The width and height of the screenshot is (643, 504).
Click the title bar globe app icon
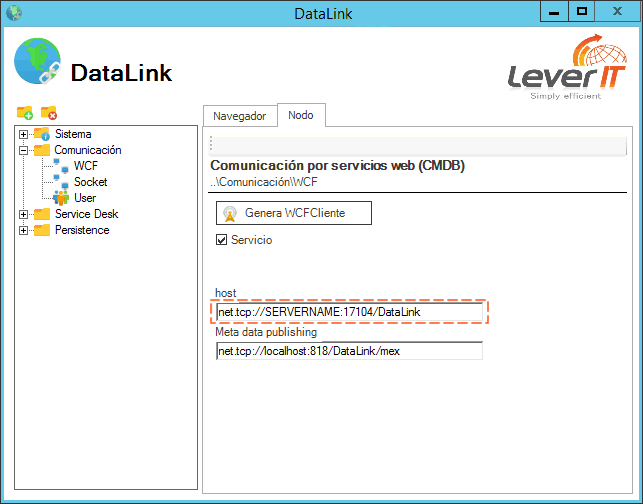click(x=14, y=13)
